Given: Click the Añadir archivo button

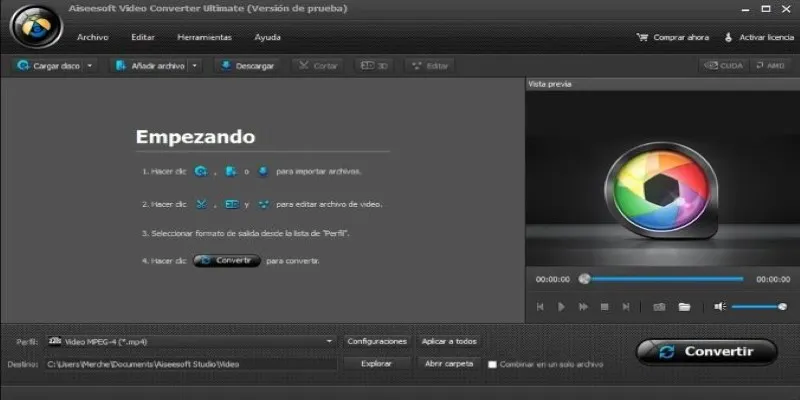Looking at the screenshot, I should coord(149,66).
